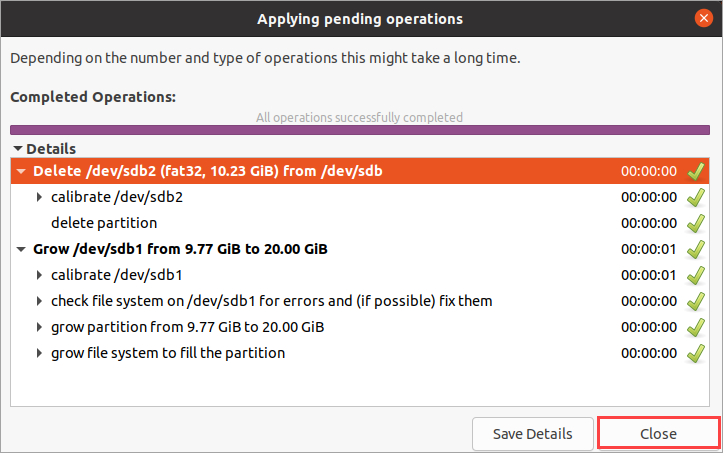723x453 pixels.
Task: Collapse the Grow /dev/sdb1 operation
Action: click(x=21, y=249)
